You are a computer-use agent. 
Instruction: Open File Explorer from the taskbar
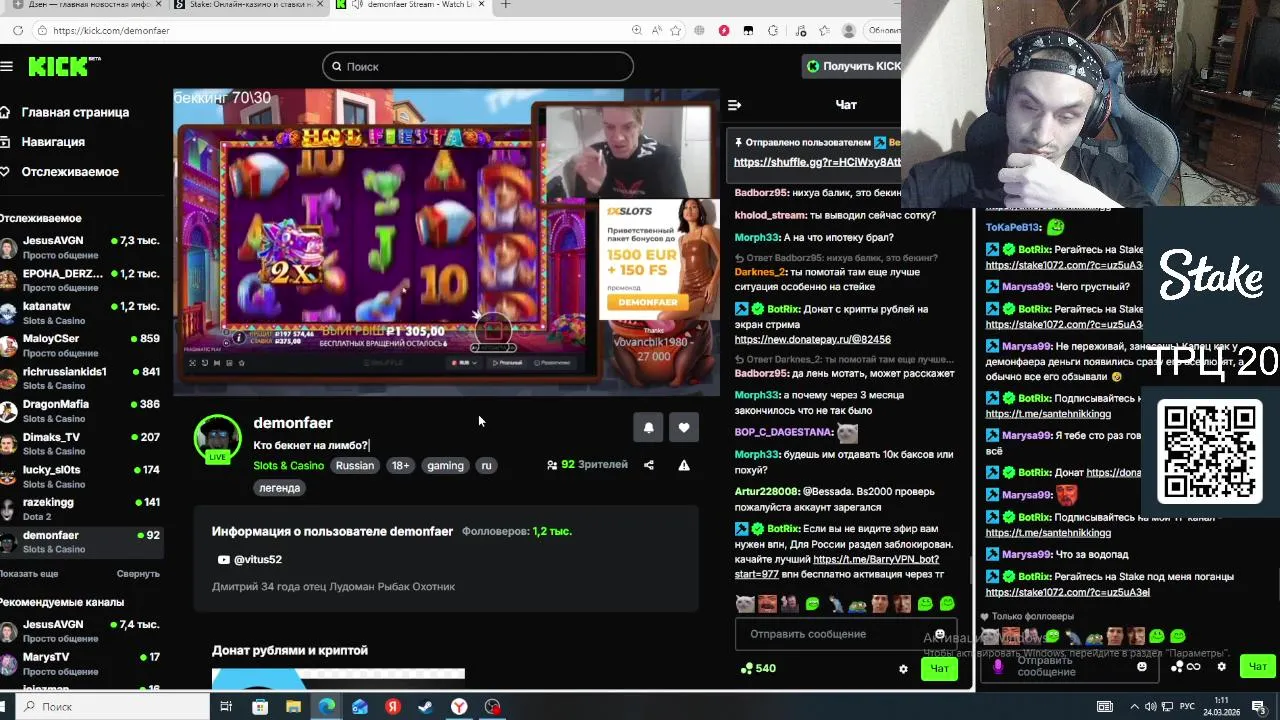click(x=293, y=707)
